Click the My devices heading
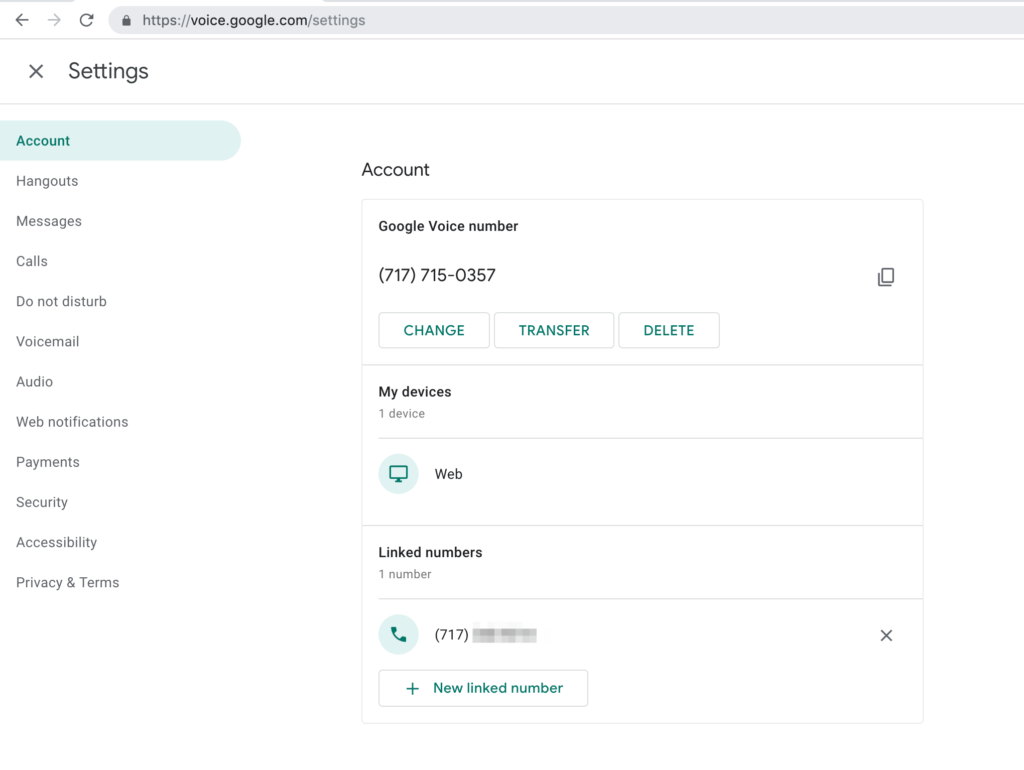Viewport: 1024px width, 770px height. click(415, 392)
